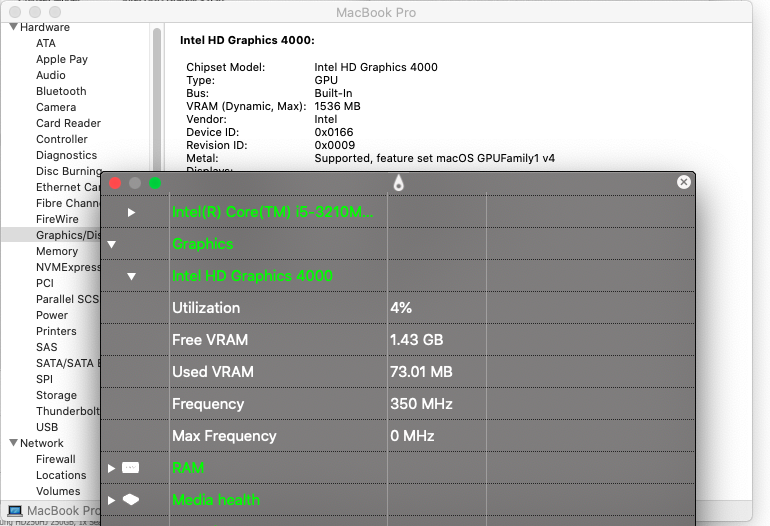This screenshot has width=770, height=526.
Task: Select Power in the sidebar
Action: click(x=52, y=315)
